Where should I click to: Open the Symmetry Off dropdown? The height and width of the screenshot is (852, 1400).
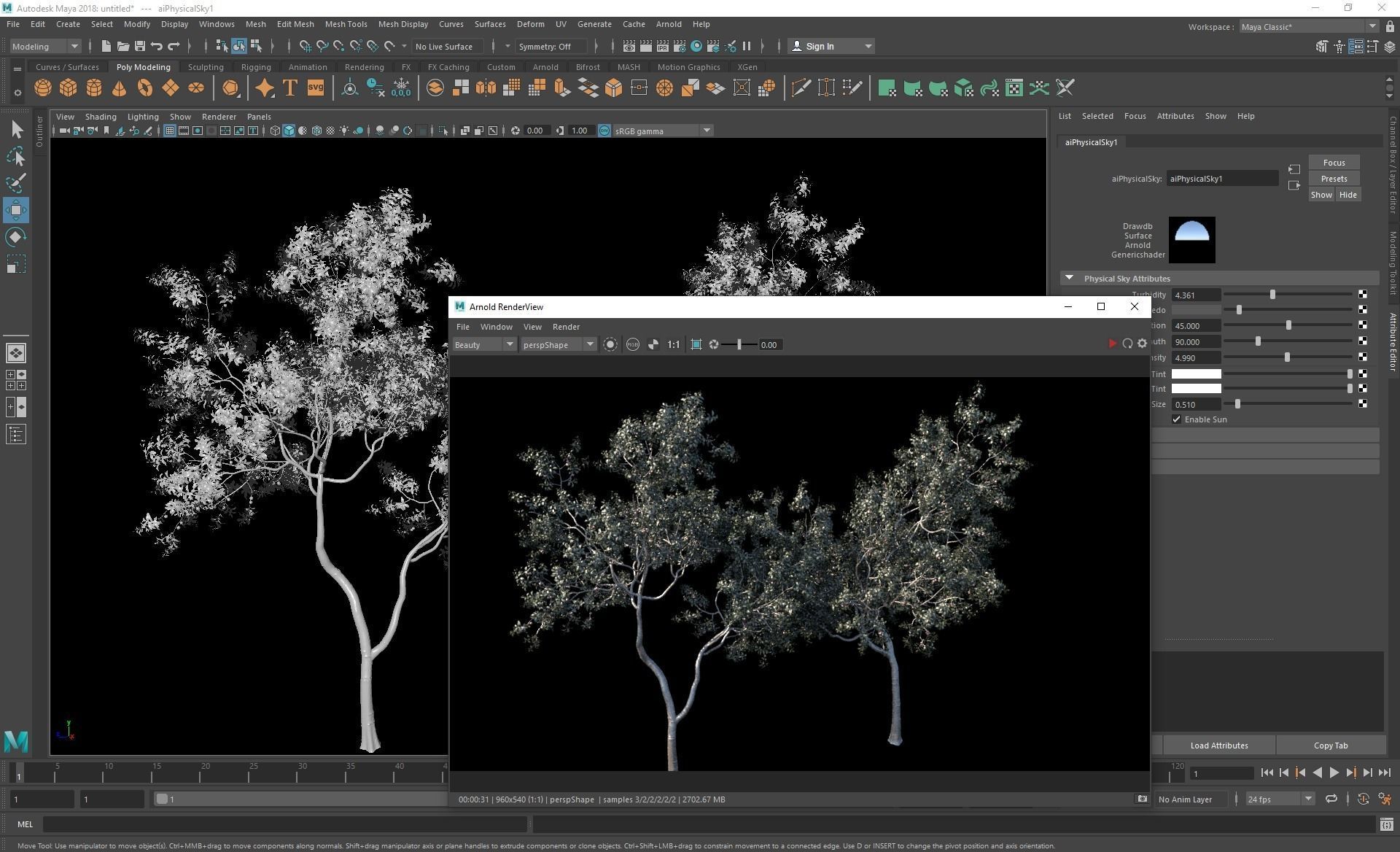(551, 46)
